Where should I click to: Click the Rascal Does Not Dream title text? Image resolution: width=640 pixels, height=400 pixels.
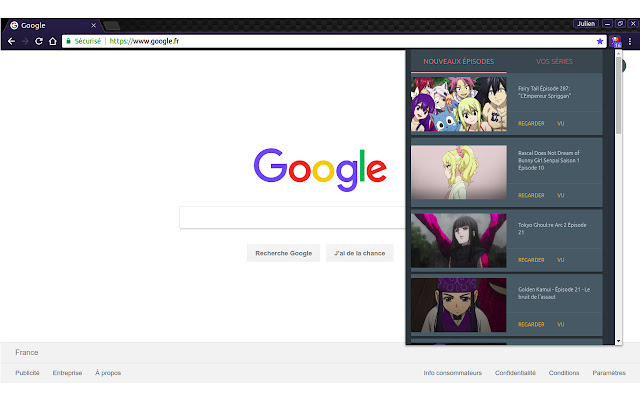point(549,160)
